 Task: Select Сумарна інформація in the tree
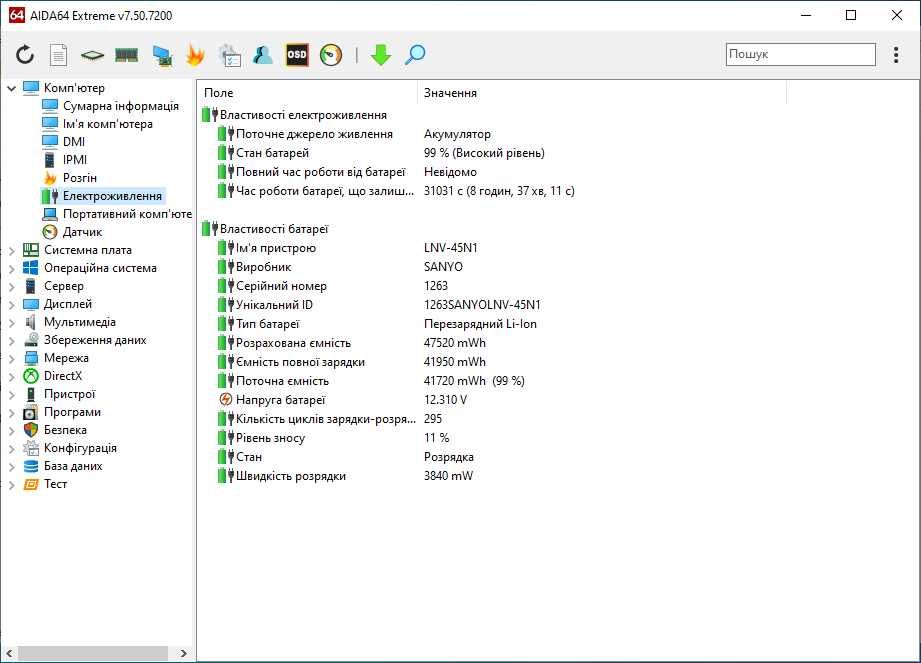pyautogui.click(x=120, y=106)
